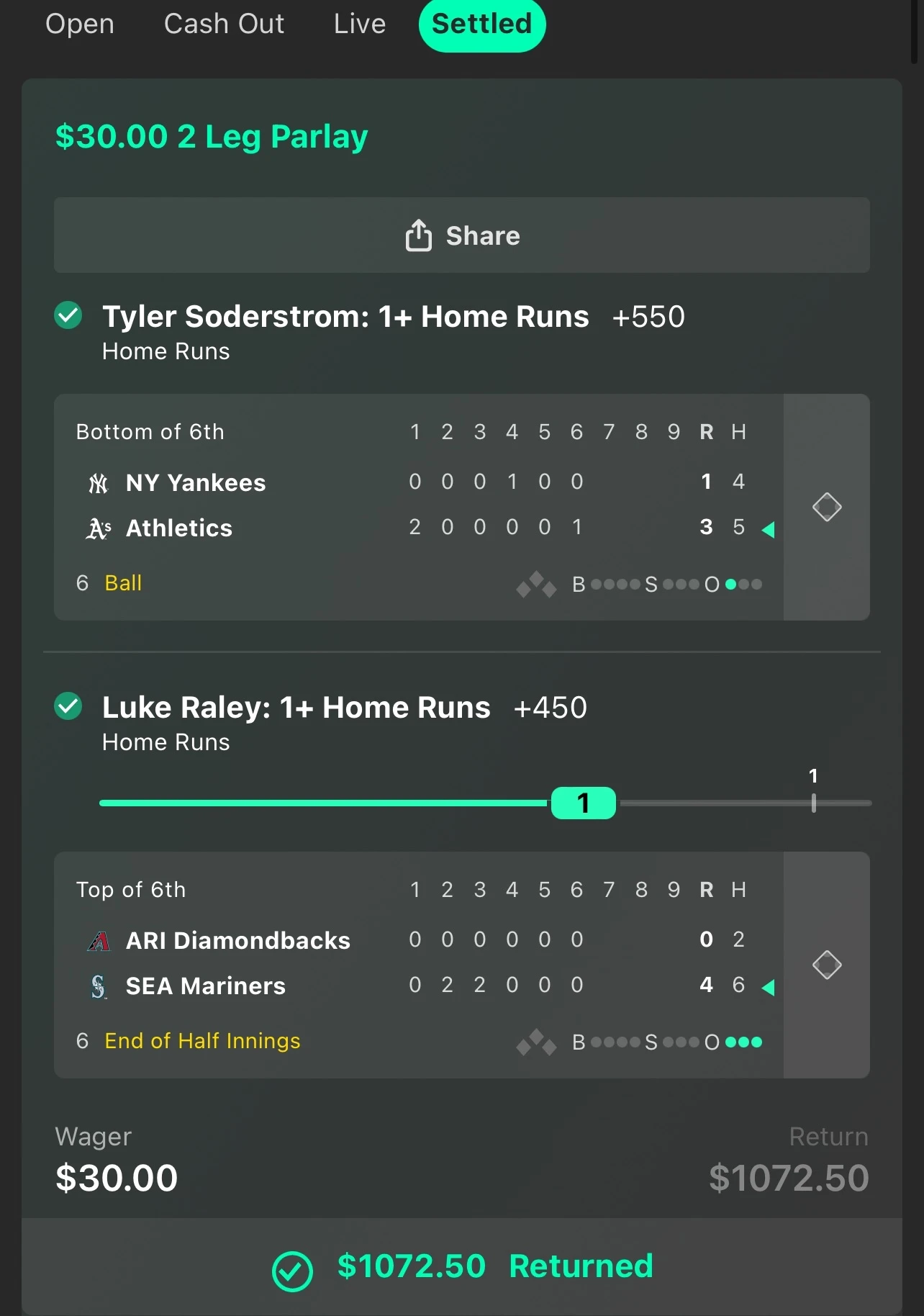
Task: Switch to the Cash Out tab
Action: pyautogui.click(x=224, y=24)
